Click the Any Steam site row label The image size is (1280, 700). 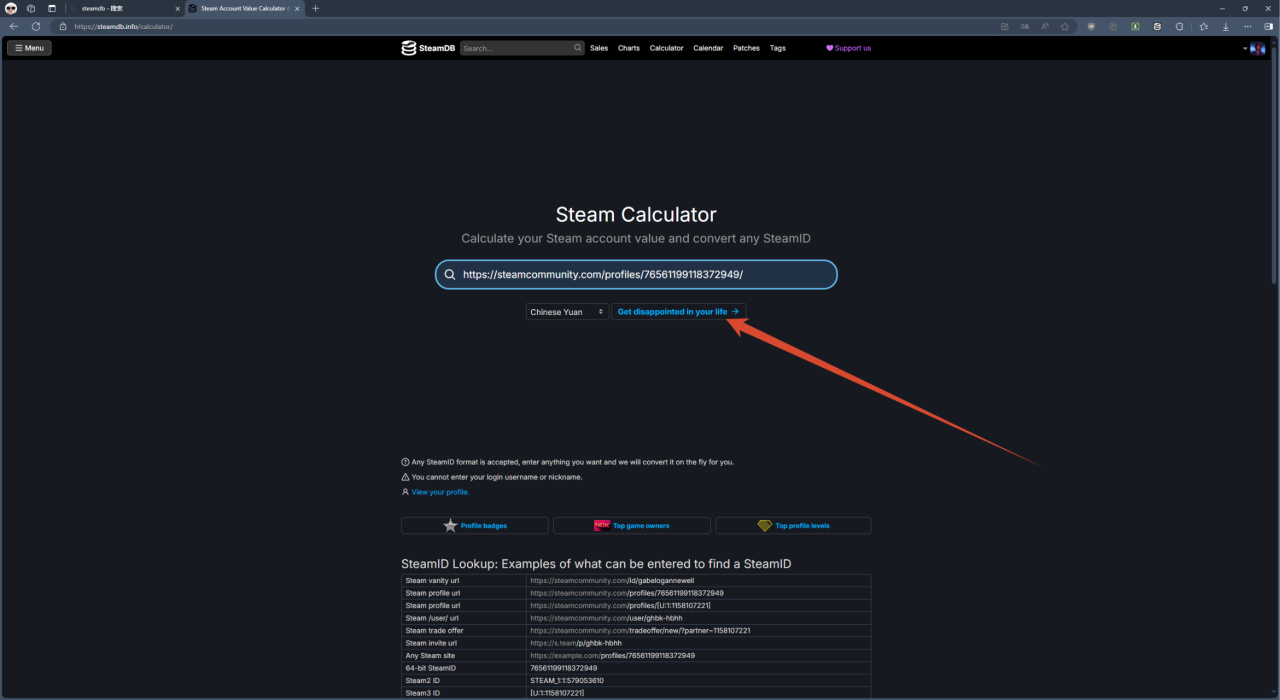point(430,656)
